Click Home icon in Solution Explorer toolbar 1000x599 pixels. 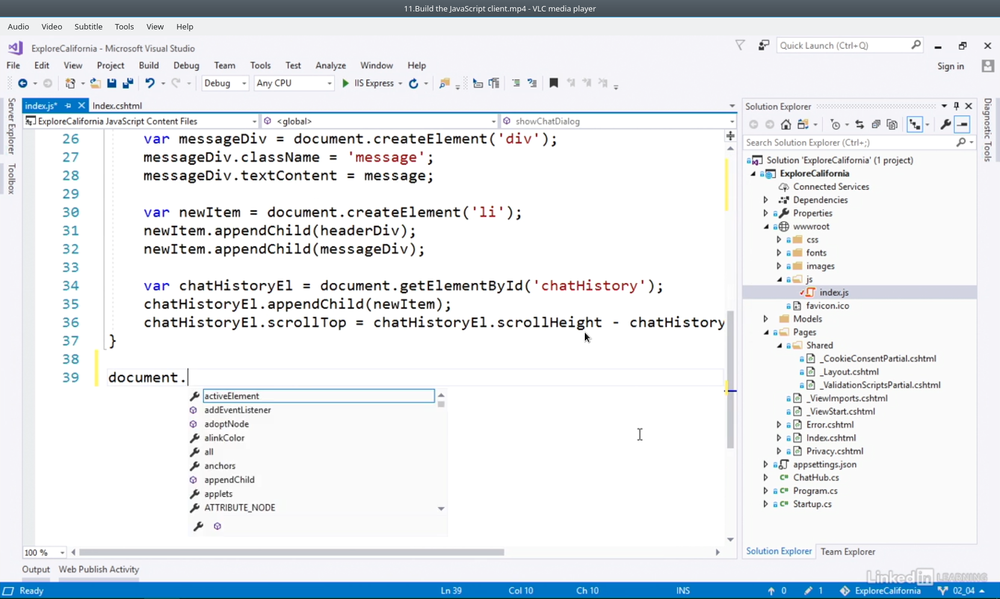pyautogui.click(x=786, y=124)
